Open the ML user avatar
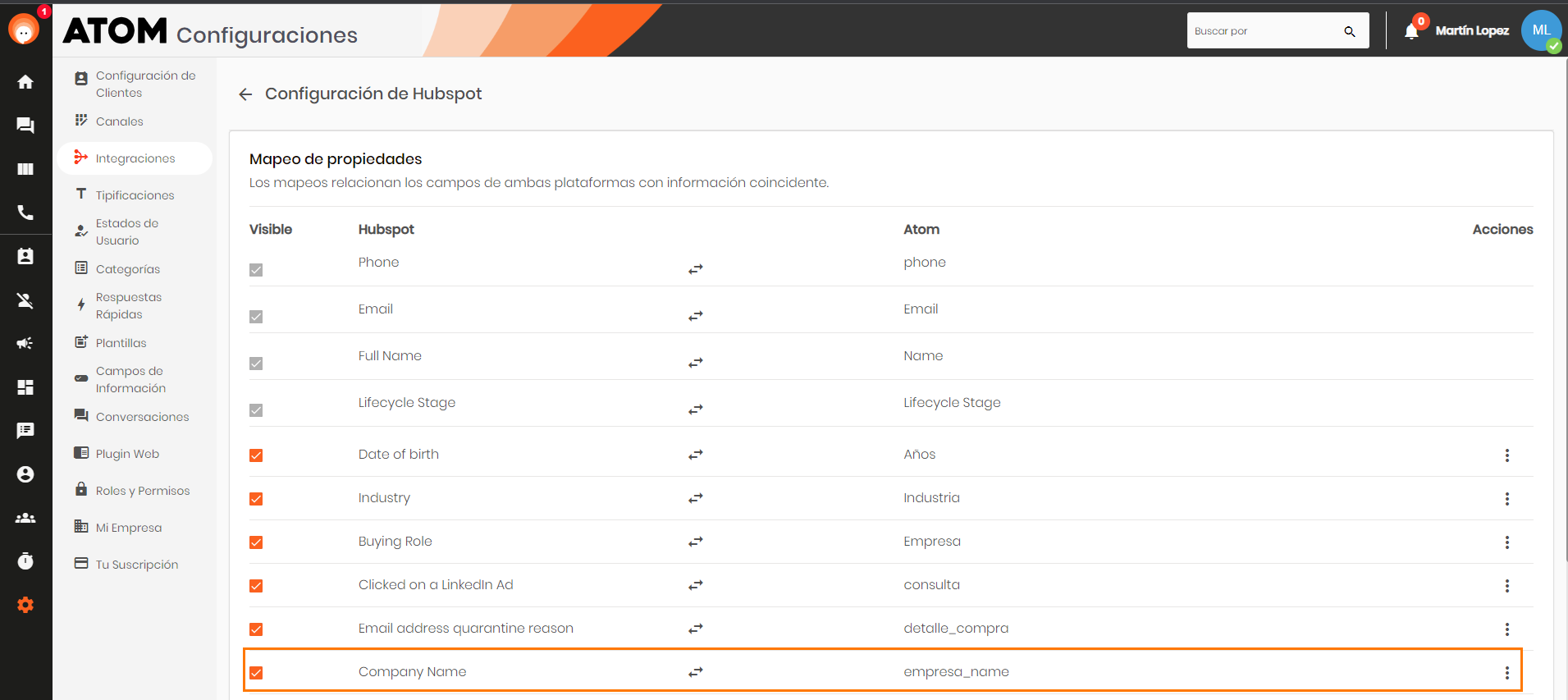1568x700 pixels. click(x=1542, y=30)
